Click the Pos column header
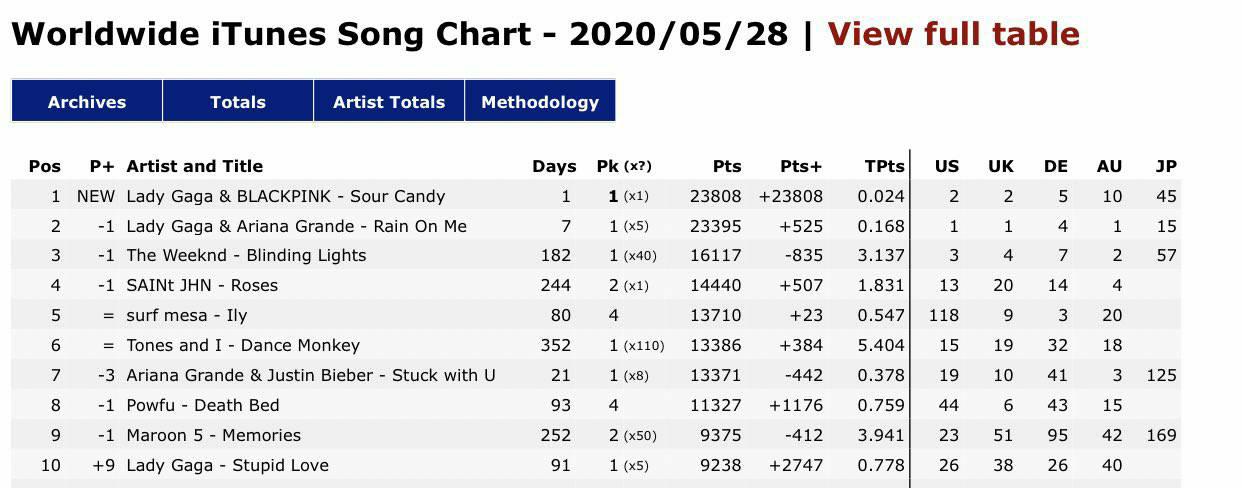This screenshot has width=1242, height=488. click(x=45, y=166)
